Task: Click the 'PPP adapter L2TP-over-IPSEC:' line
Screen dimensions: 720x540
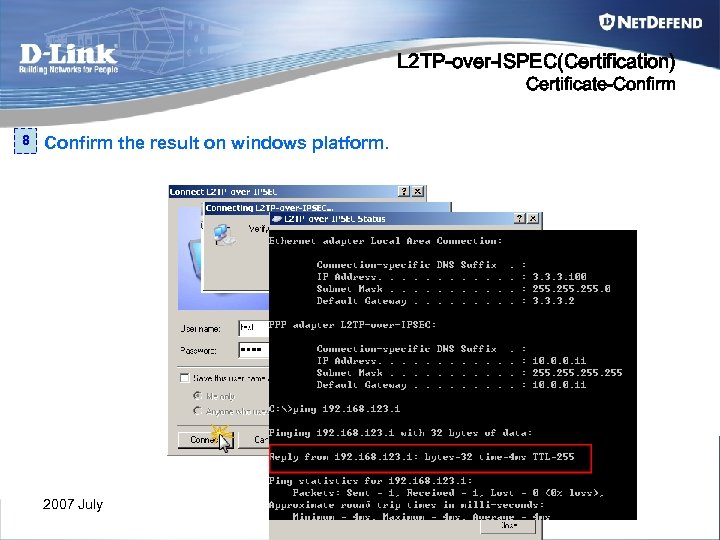Action: tap(353, 325)
